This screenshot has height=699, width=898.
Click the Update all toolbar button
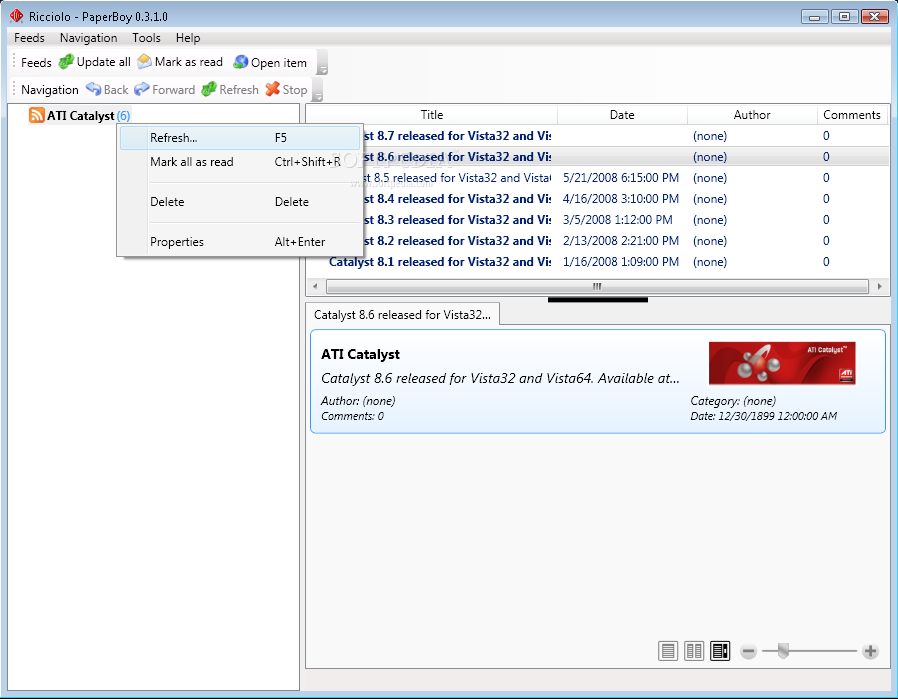[x=95, y=62]
